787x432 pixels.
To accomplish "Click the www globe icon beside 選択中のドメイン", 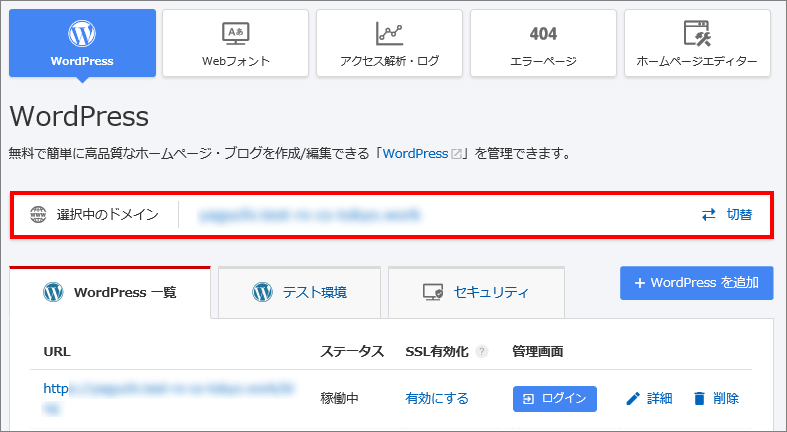I will [x=38, y=215].
